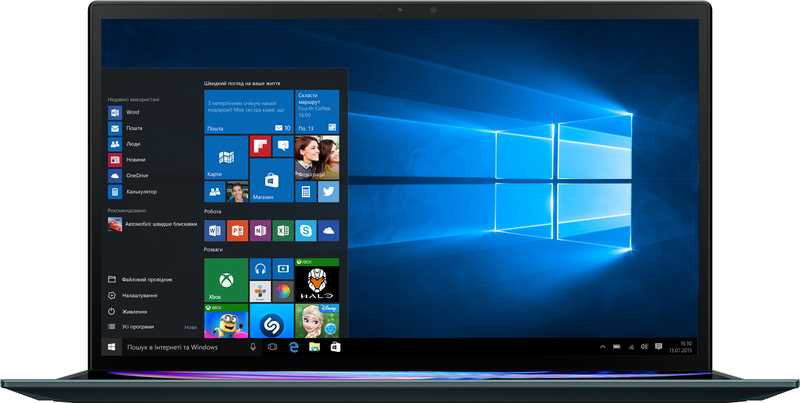Image resolution: width=800 pixels, height=403 pixels.
Task: Open the Фотографії photos tile
Action: tap(317, 157)
